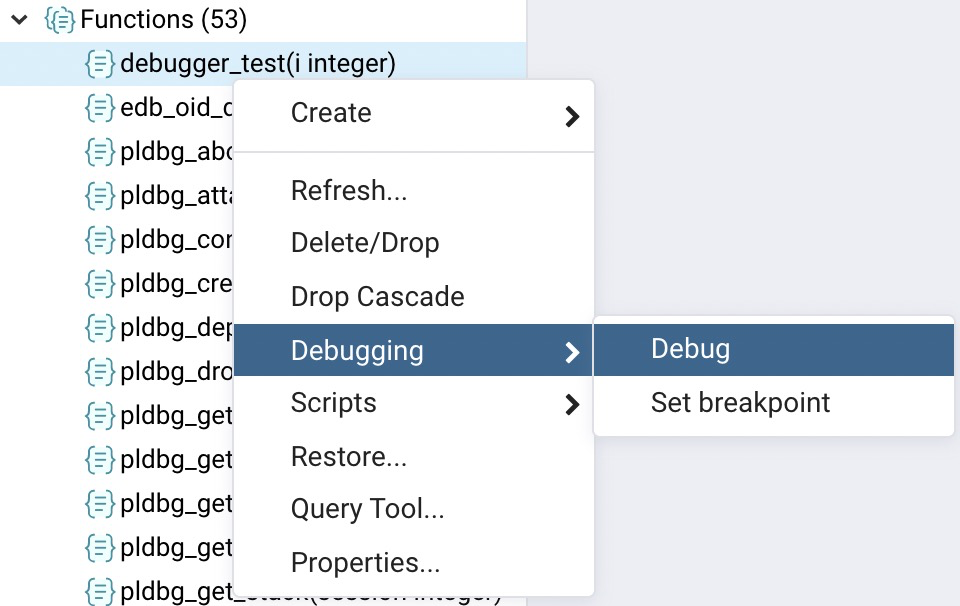Image resolution: width=960 pixels, height=606 pixels.
Task: Expand the Scripts submenu arrow
Action: click(x=572, y=404)
